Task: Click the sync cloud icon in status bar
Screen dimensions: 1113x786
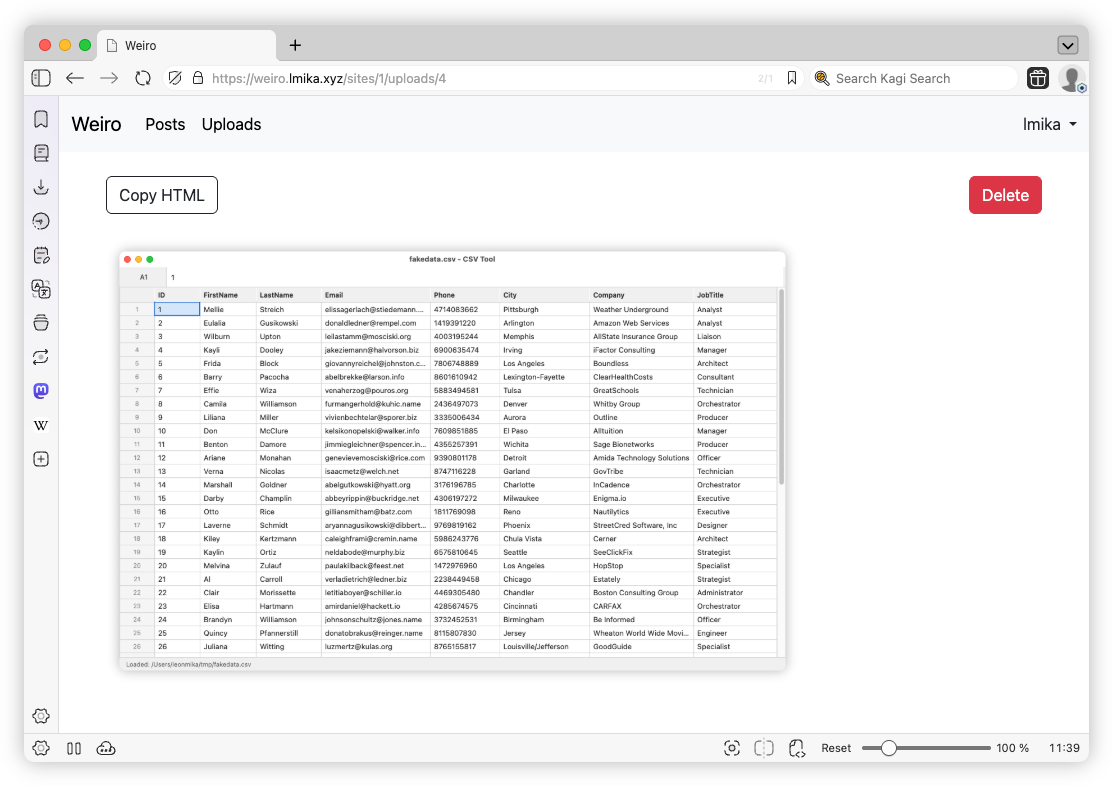Action: (x=105, y=748)
